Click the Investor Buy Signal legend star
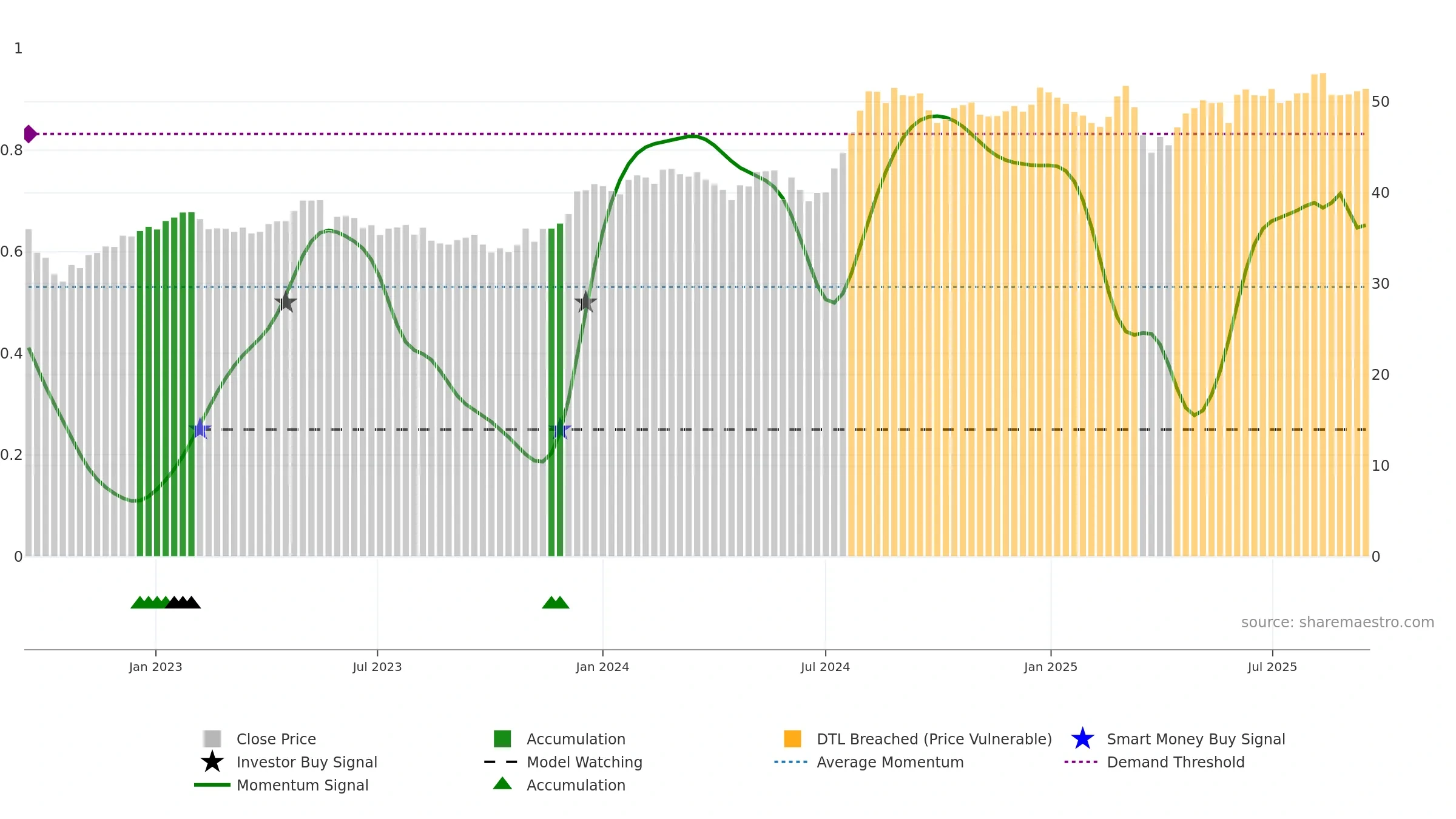The image size is (1456, 819). coord(212,762)
